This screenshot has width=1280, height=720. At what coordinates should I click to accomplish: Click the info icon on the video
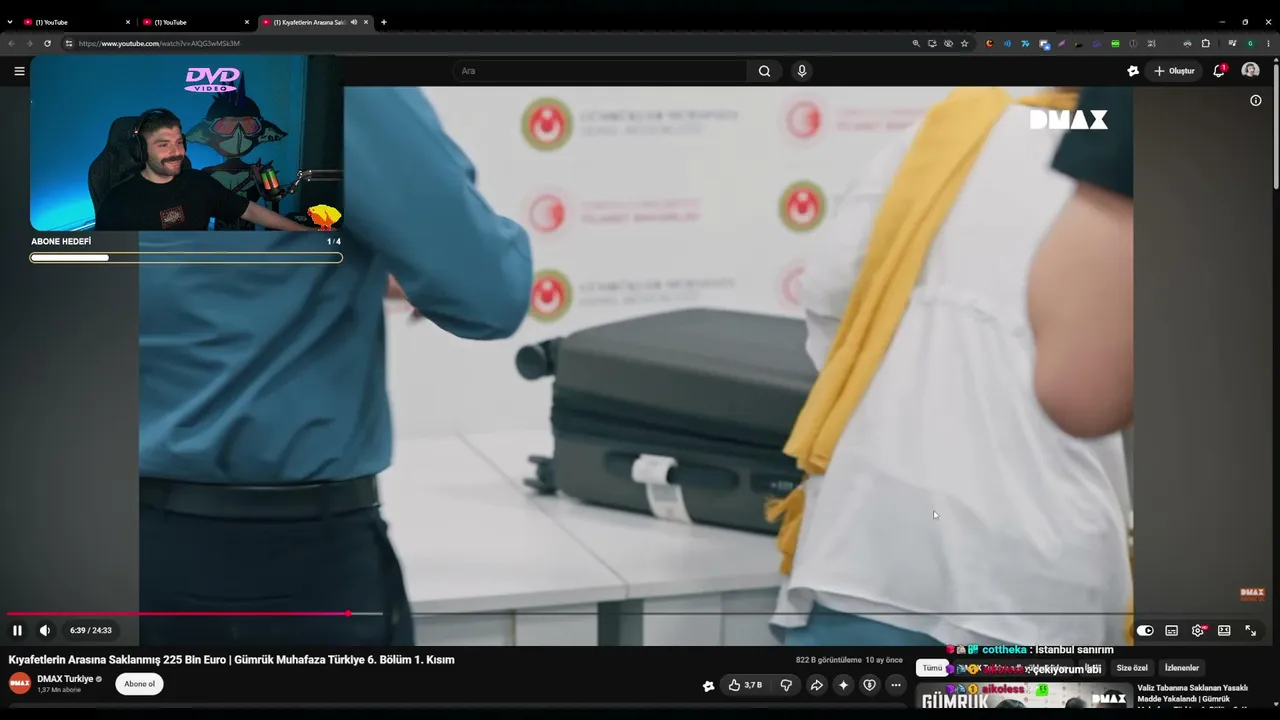[x=1256, y=100]
